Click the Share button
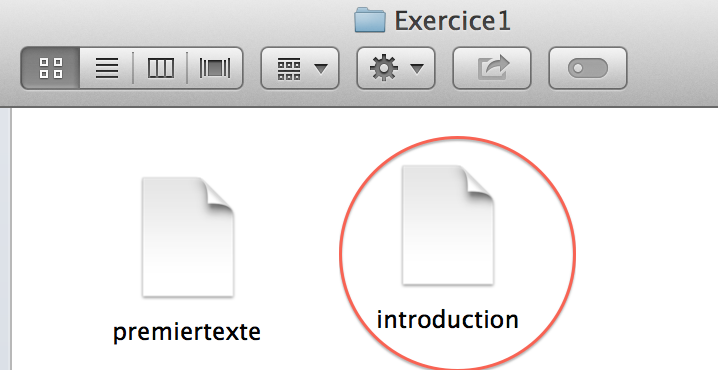The width and height of the screenshot is (718, 370). 492,68
